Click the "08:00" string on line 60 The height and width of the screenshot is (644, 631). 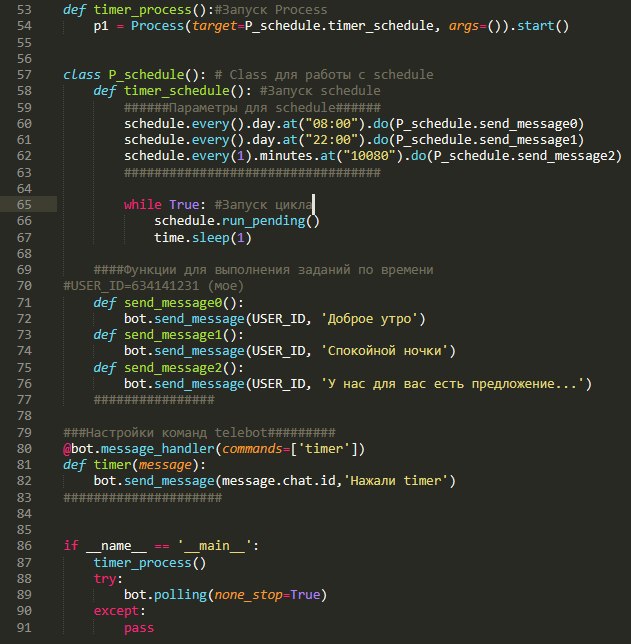click(332, 124)
